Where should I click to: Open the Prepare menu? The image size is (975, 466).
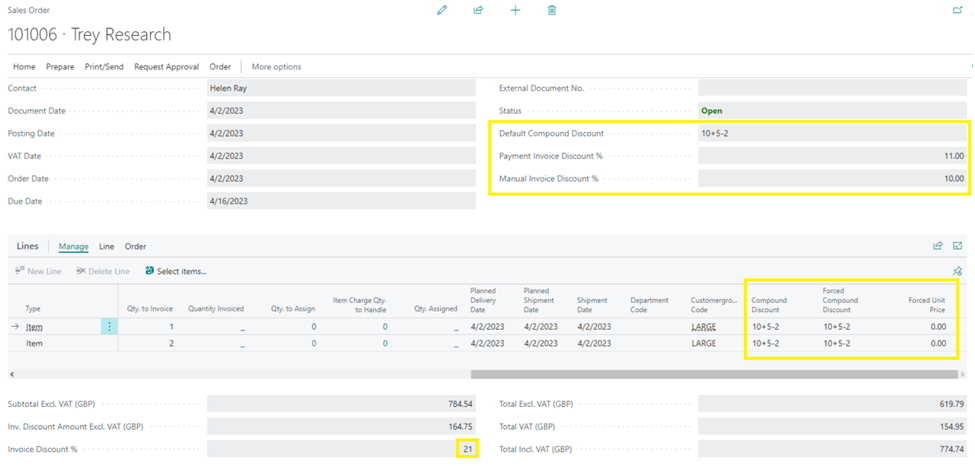[x=60, y=67]
